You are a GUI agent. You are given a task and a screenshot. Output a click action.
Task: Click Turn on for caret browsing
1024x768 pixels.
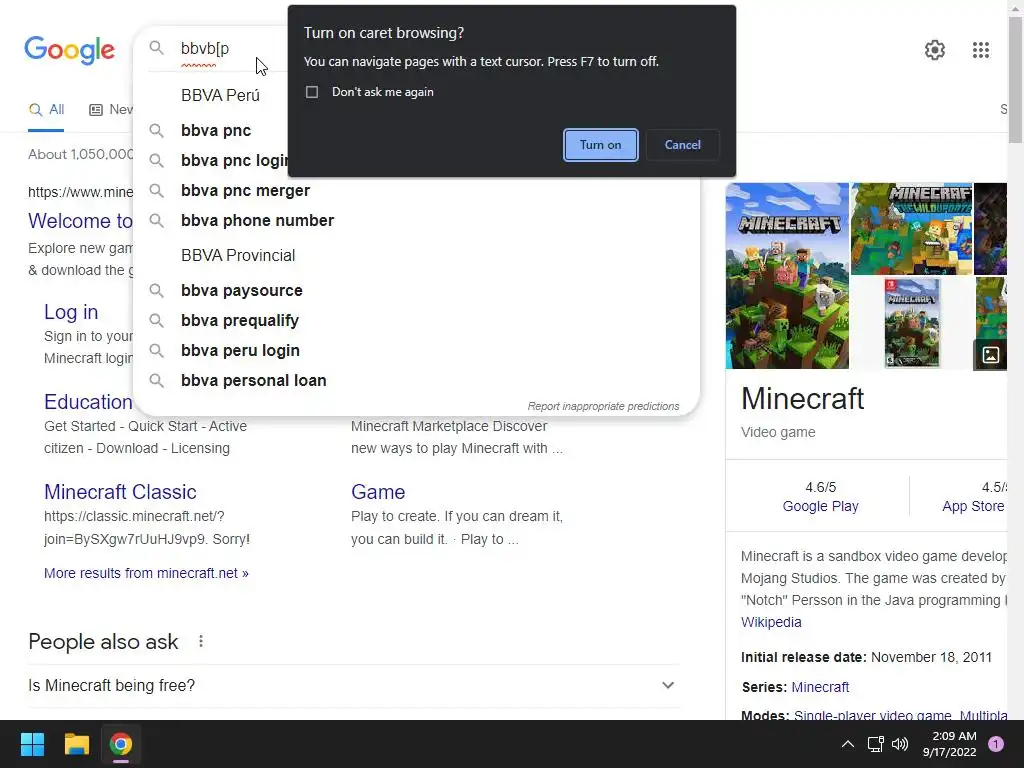[600, 145]
